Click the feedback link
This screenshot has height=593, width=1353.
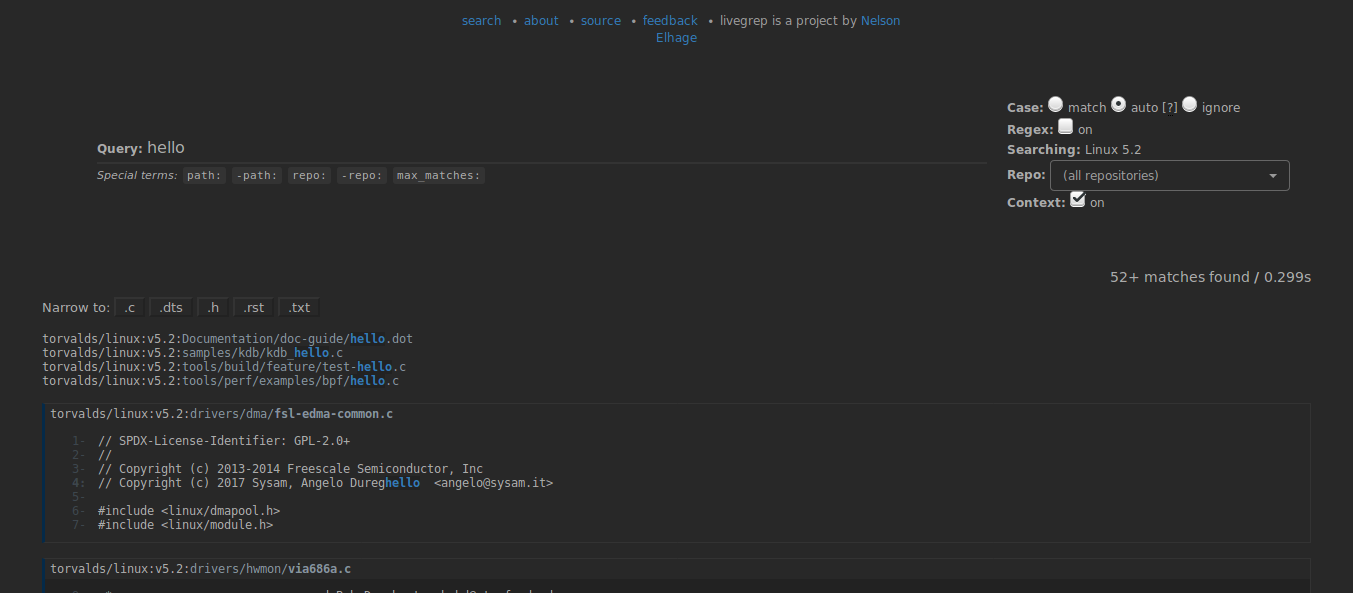670,21
